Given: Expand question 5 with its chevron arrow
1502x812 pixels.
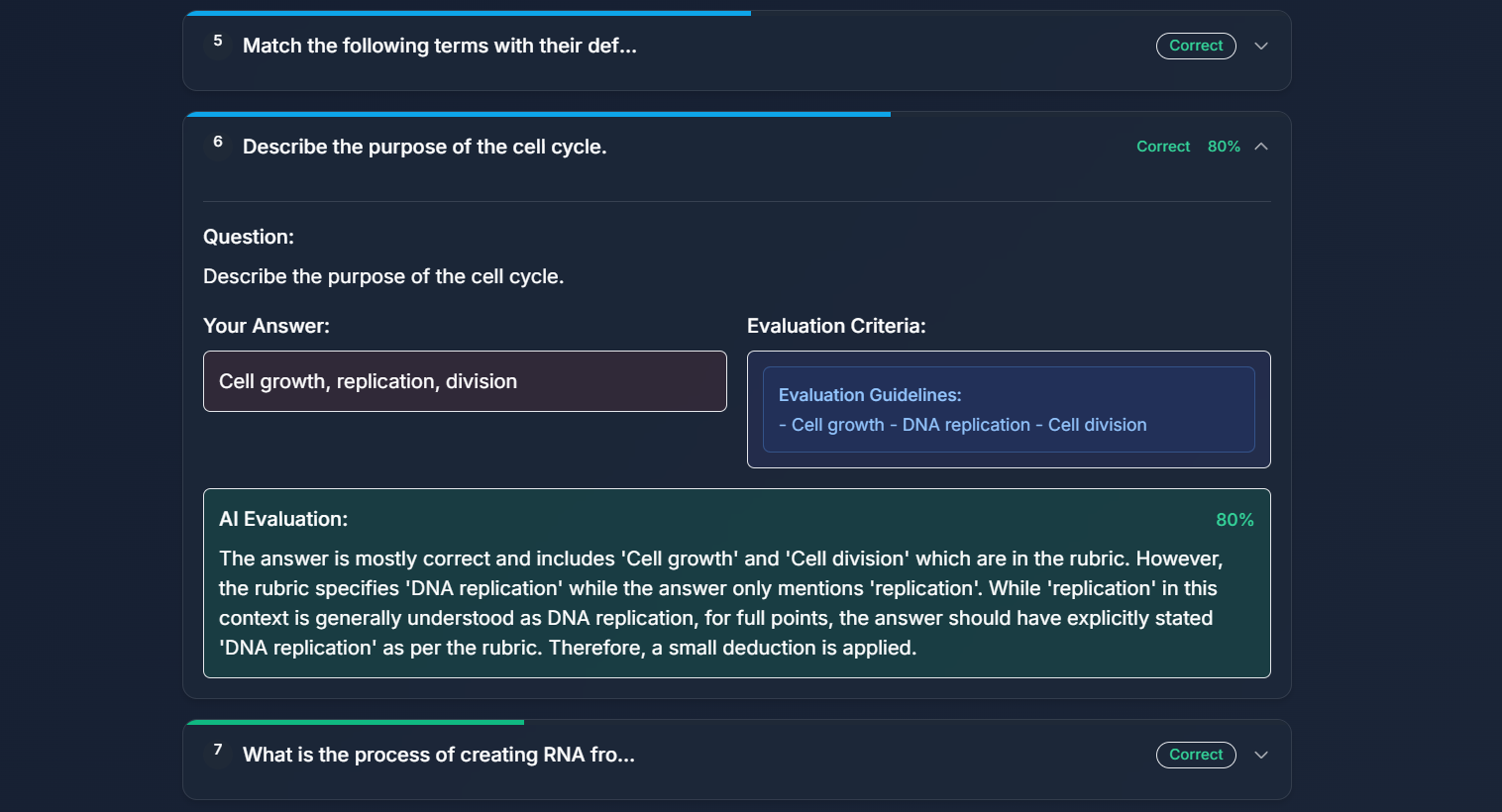Looking at the screenshot, I should [x=1261, y=46].
